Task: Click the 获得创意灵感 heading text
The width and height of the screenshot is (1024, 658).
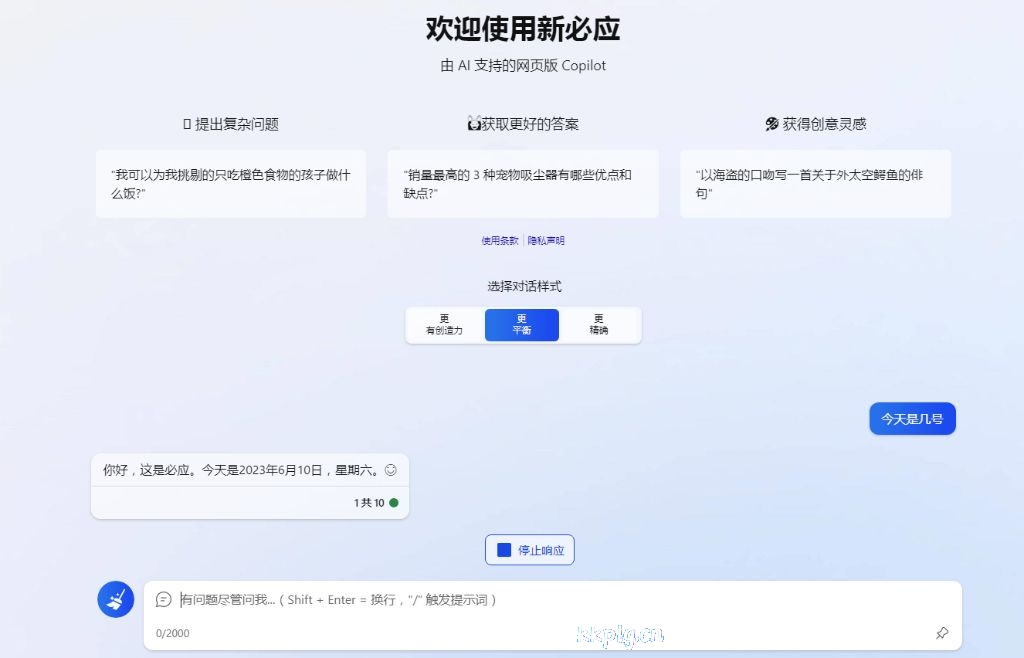Action: pos(824,124)
